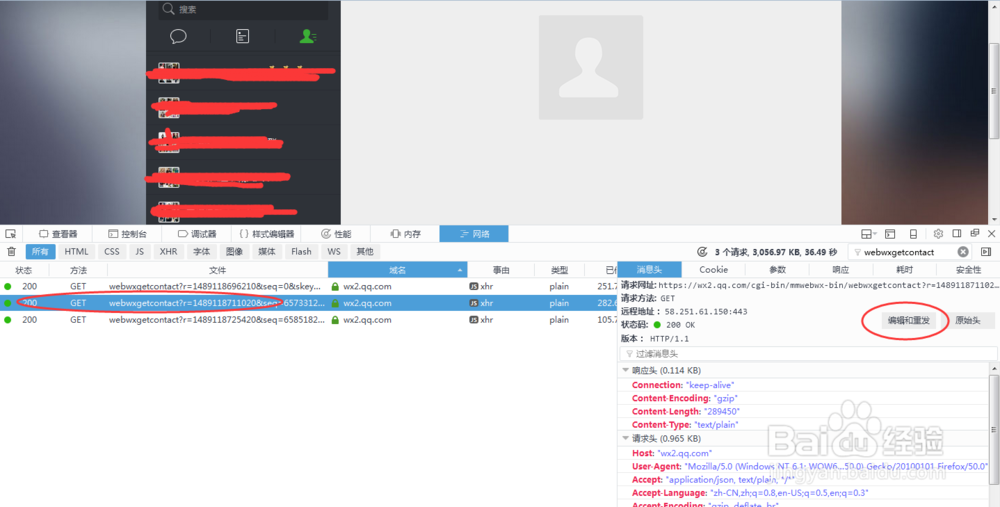Open the 性能 performance tab

[x=336, y=234]
